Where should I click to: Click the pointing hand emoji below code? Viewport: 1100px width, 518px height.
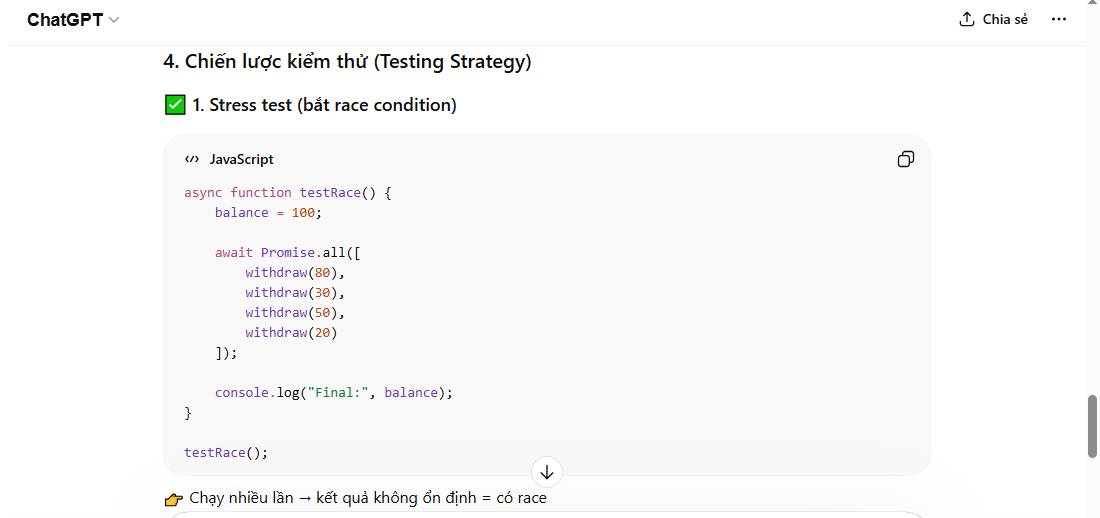pos(174,498)
